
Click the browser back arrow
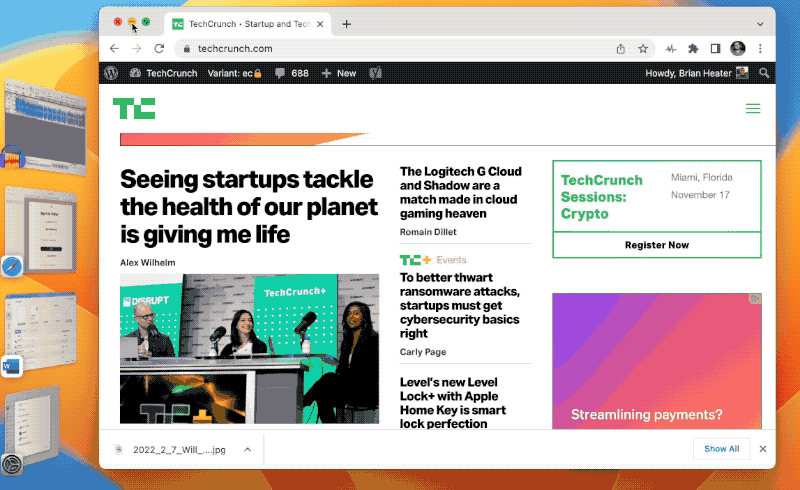point(114,48)
